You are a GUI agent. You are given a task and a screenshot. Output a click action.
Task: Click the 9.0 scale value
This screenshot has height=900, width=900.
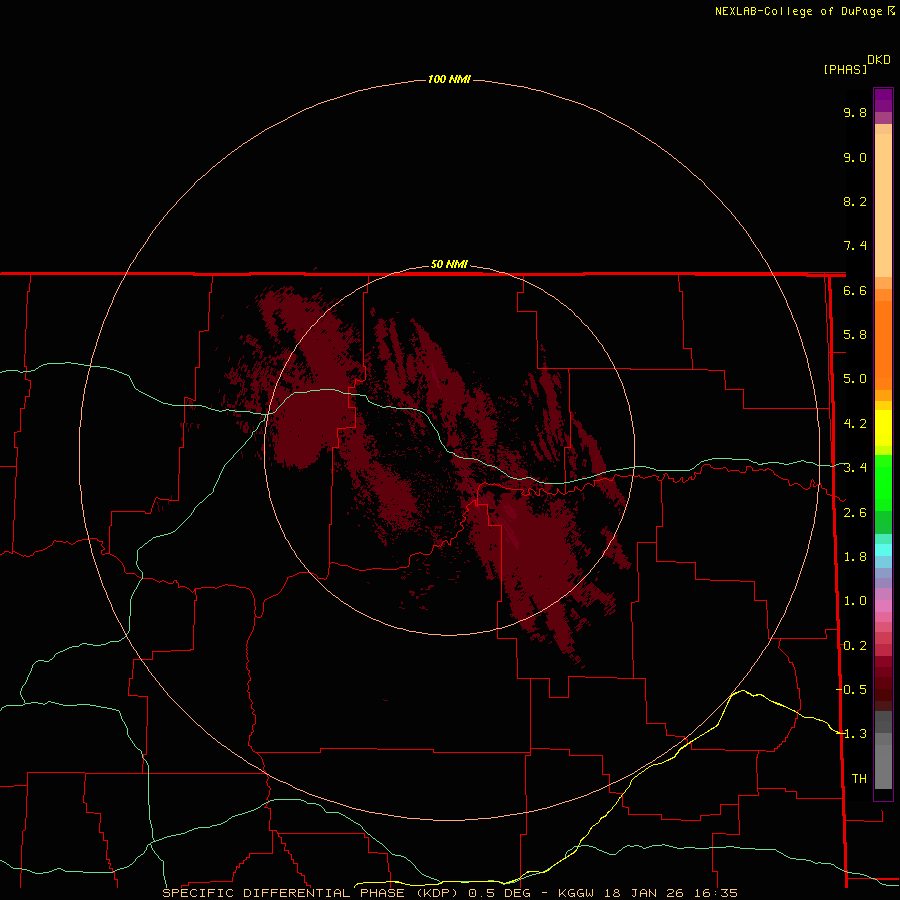click(x=855, y=157)
